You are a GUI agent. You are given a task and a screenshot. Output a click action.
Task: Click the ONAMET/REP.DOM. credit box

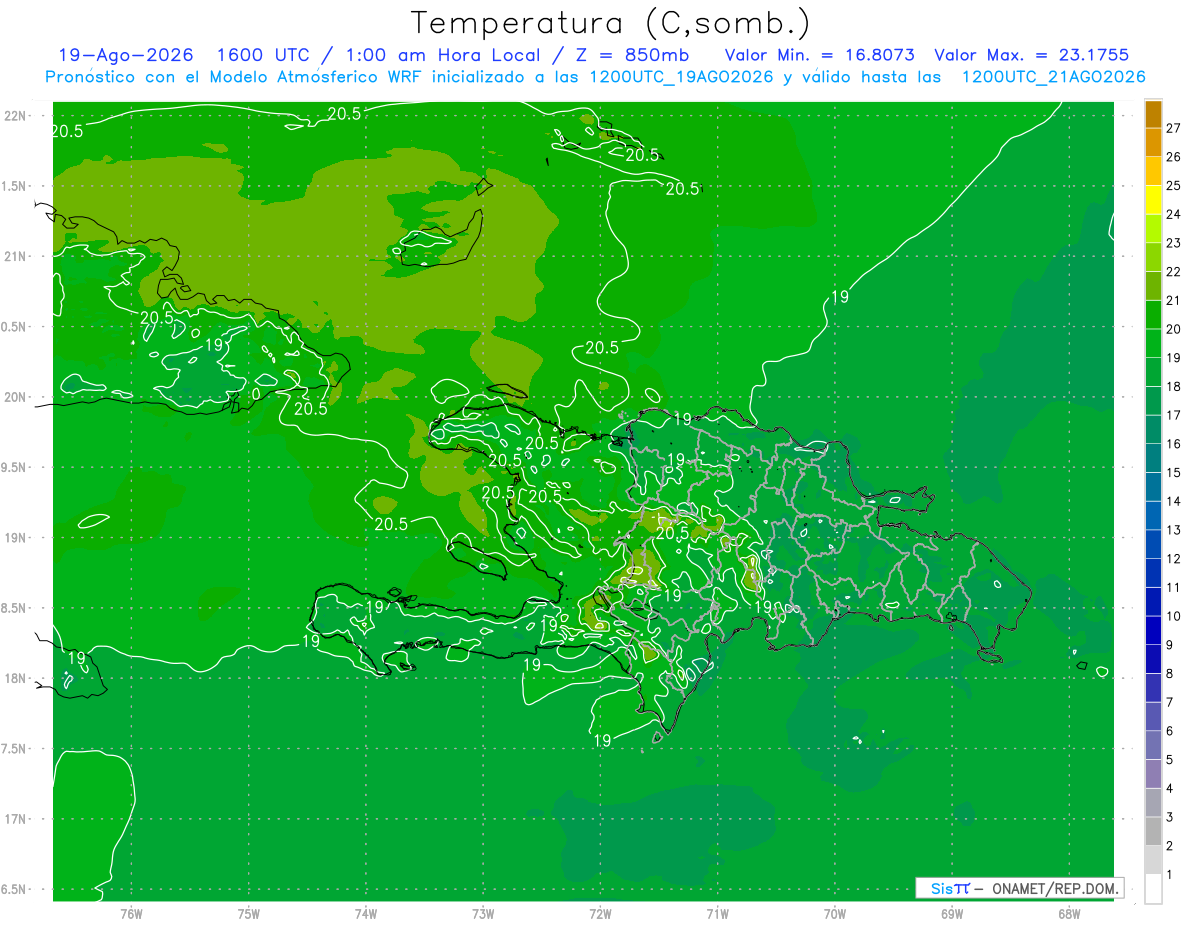coord(1019,888)
